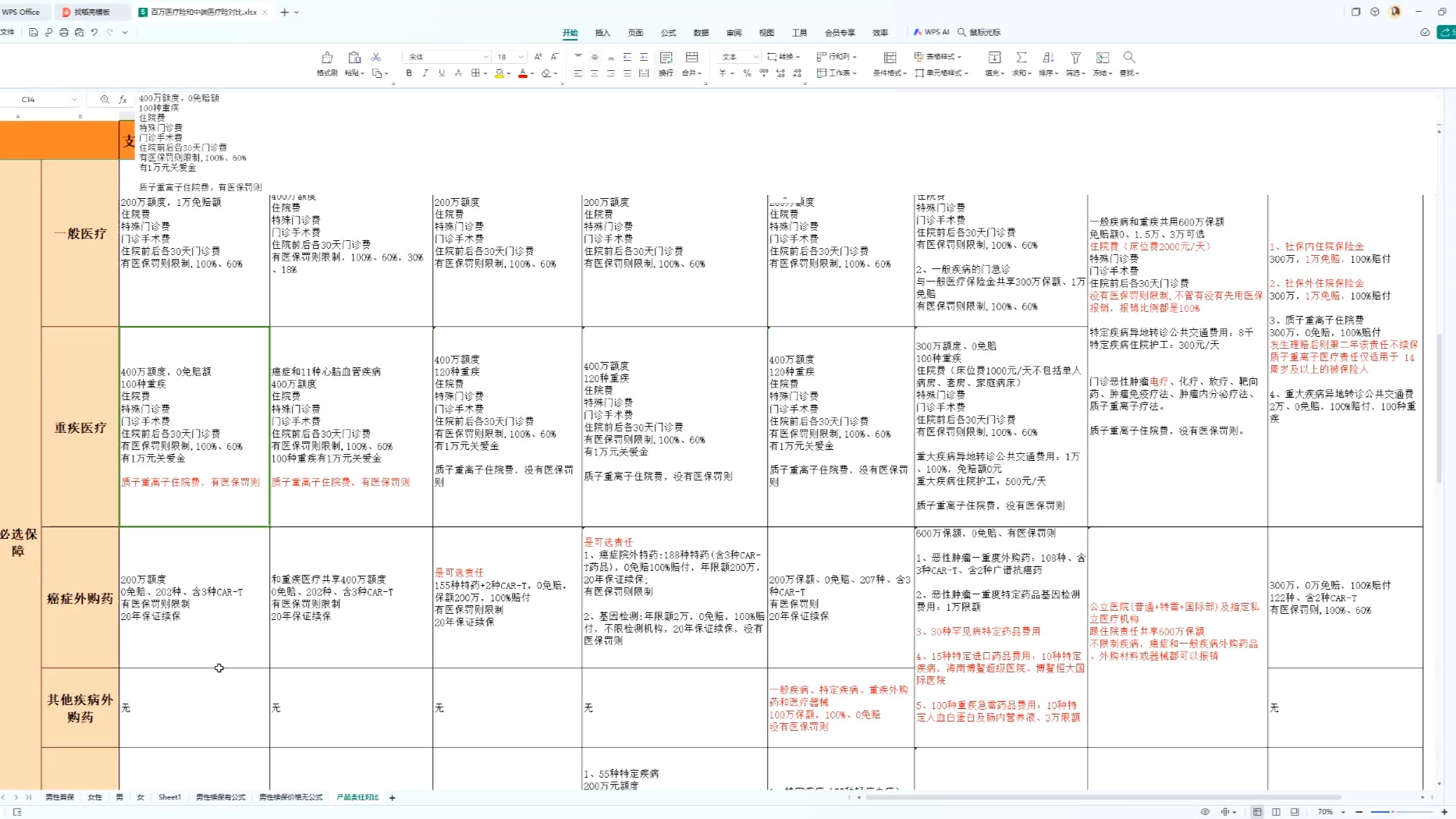
Task: Switch to the 男性首保 sheet tab
Action: click(x=59, y=797)
